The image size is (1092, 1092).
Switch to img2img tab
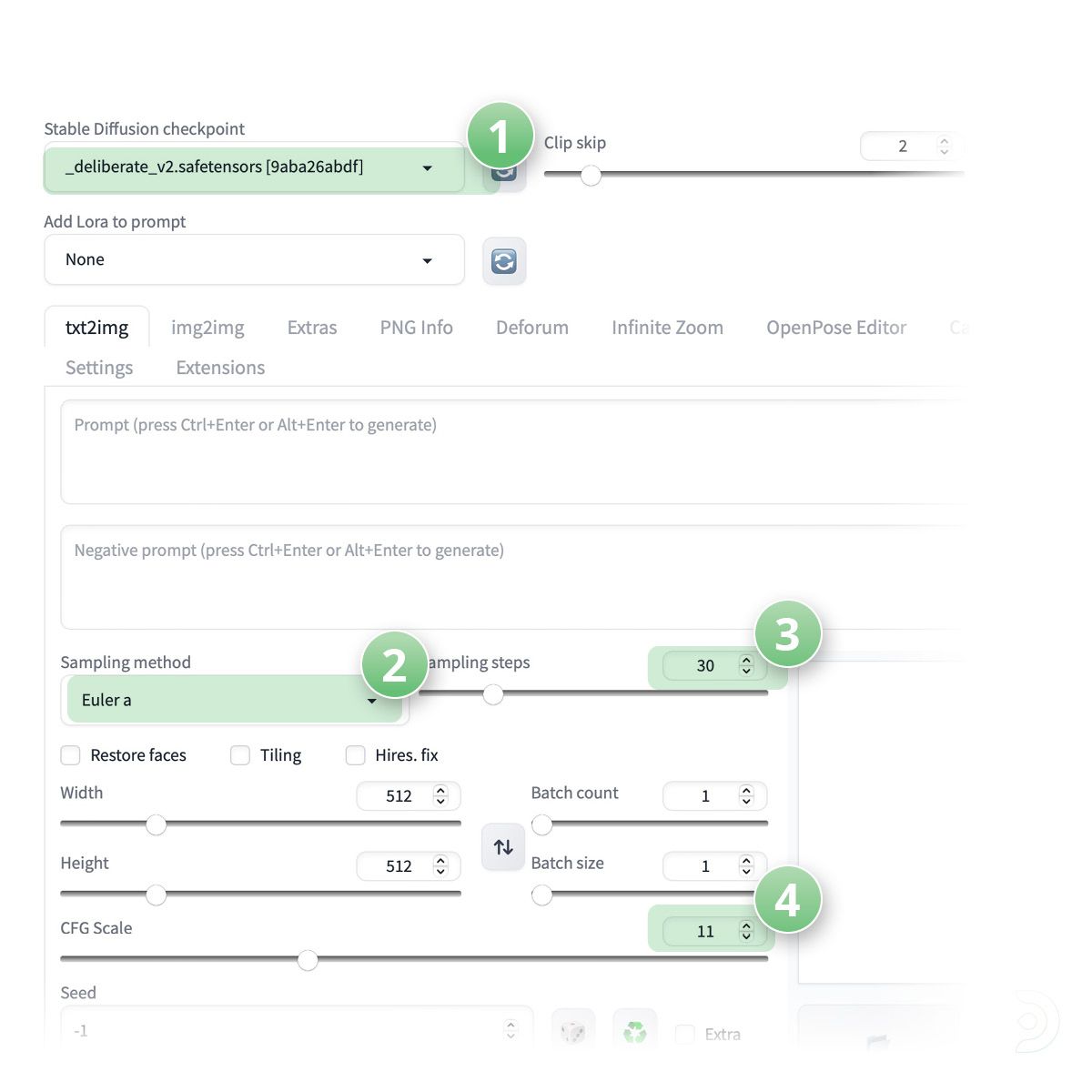(207, 328)
